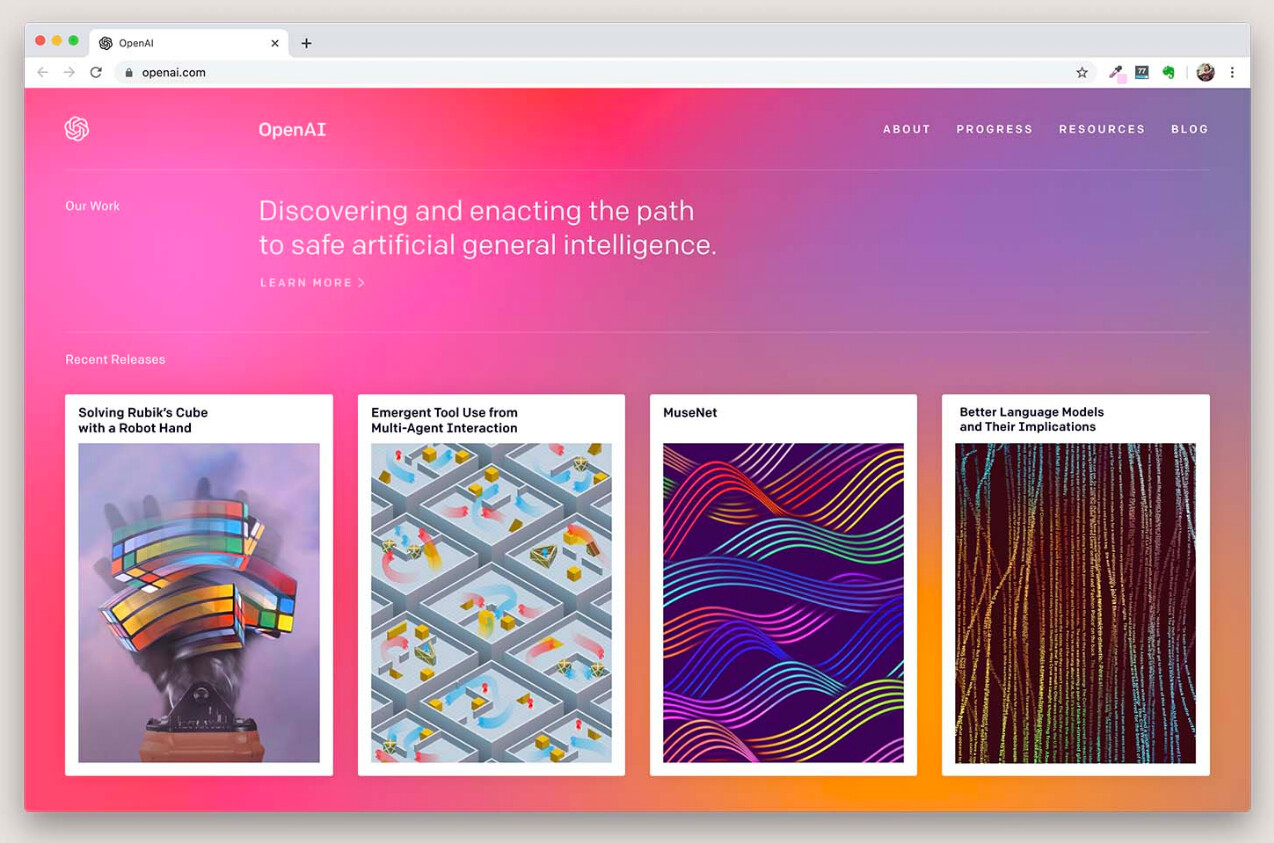1274x843 pixels.
Task: Click the LEARN MORE link
Action: point(312,283)
